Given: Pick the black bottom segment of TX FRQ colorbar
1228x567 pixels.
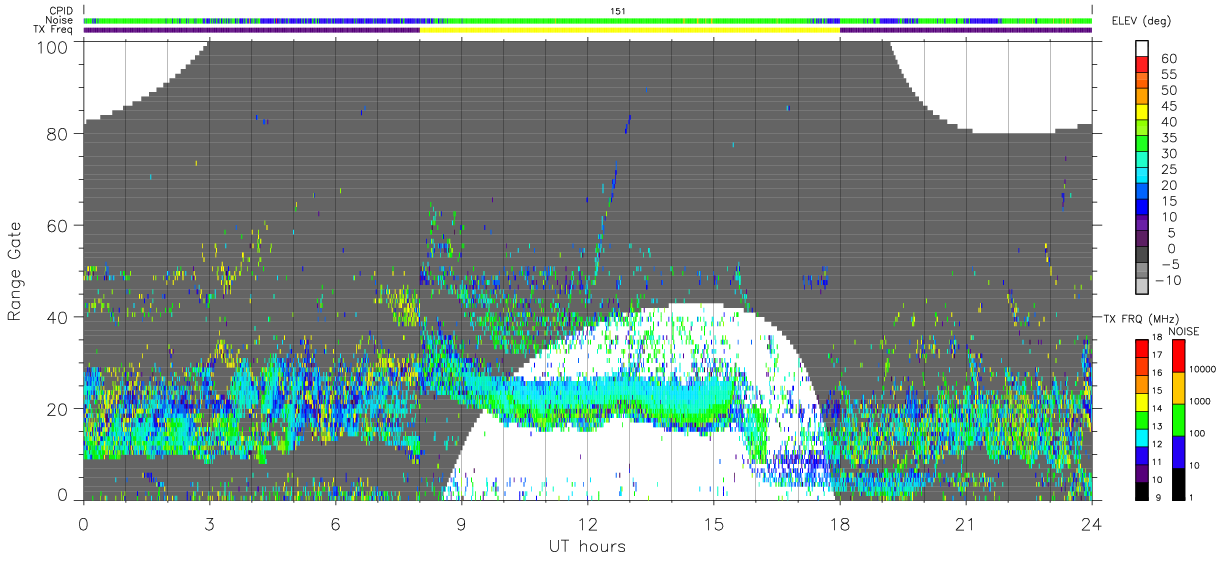Looking at the screenshot, I should [x=1141, y=490].
